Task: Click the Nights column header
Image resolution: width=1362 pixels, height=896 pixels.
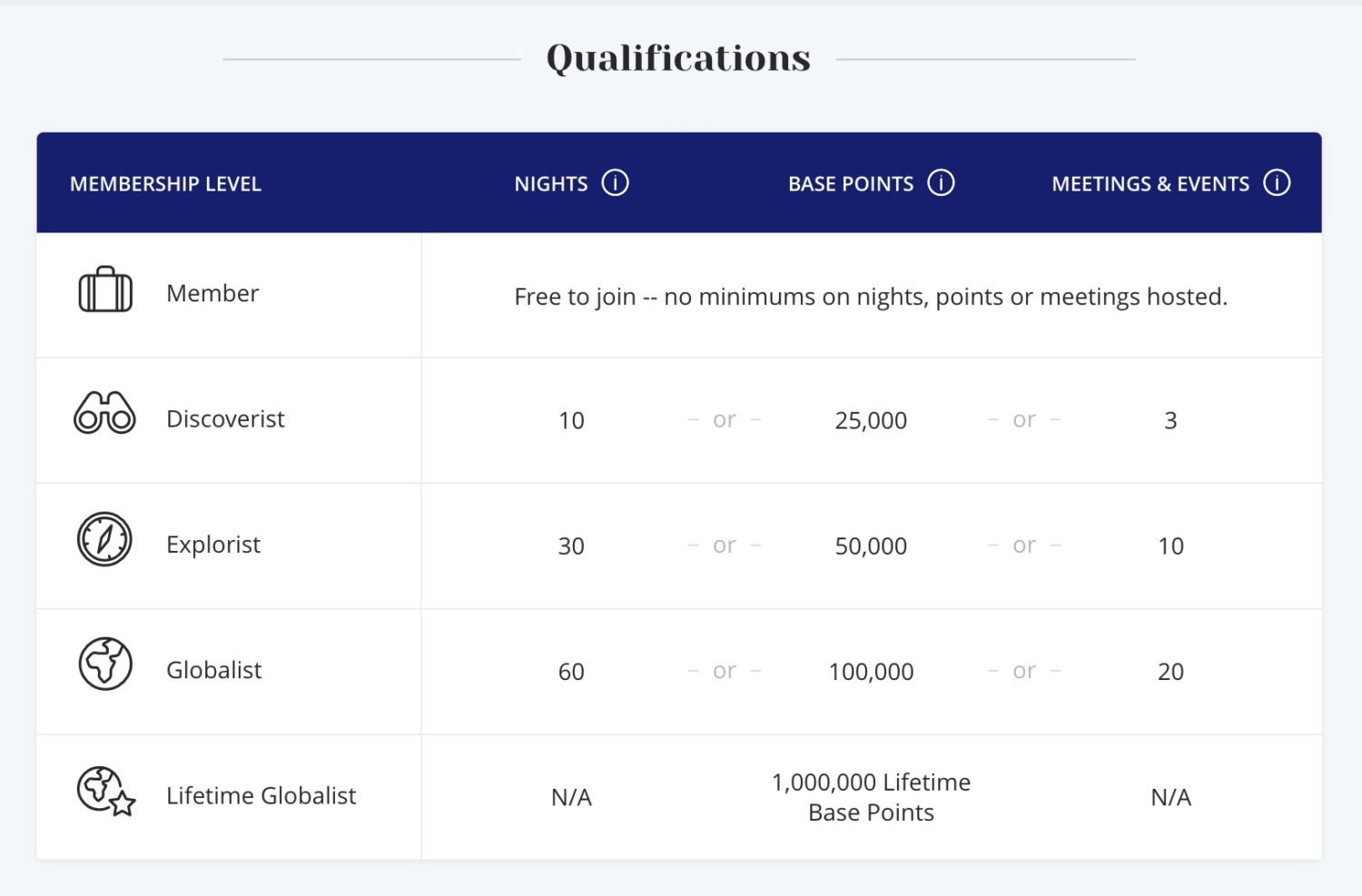Action: pos(550,183)
